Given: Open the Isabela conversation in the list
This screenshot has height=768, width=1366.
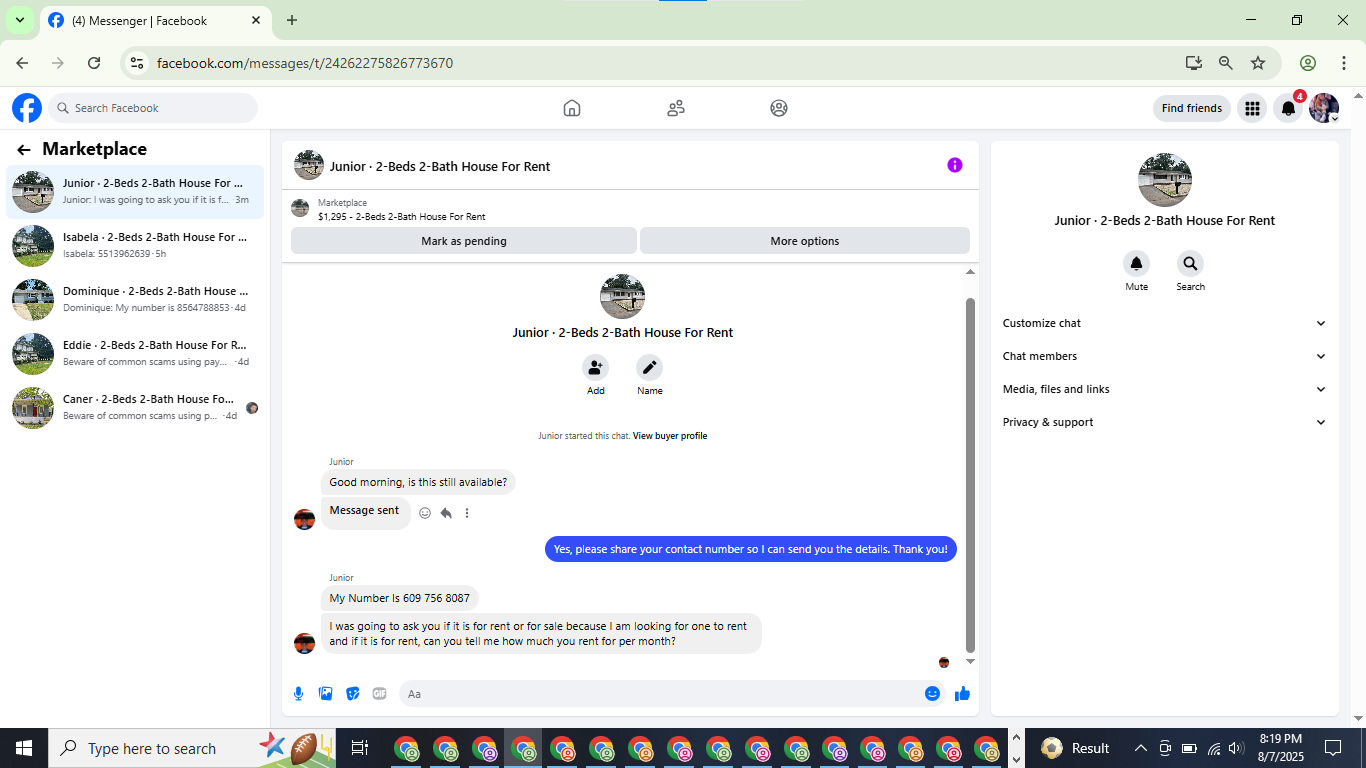Looking at the screenshot, I should [x=135, y=245].
